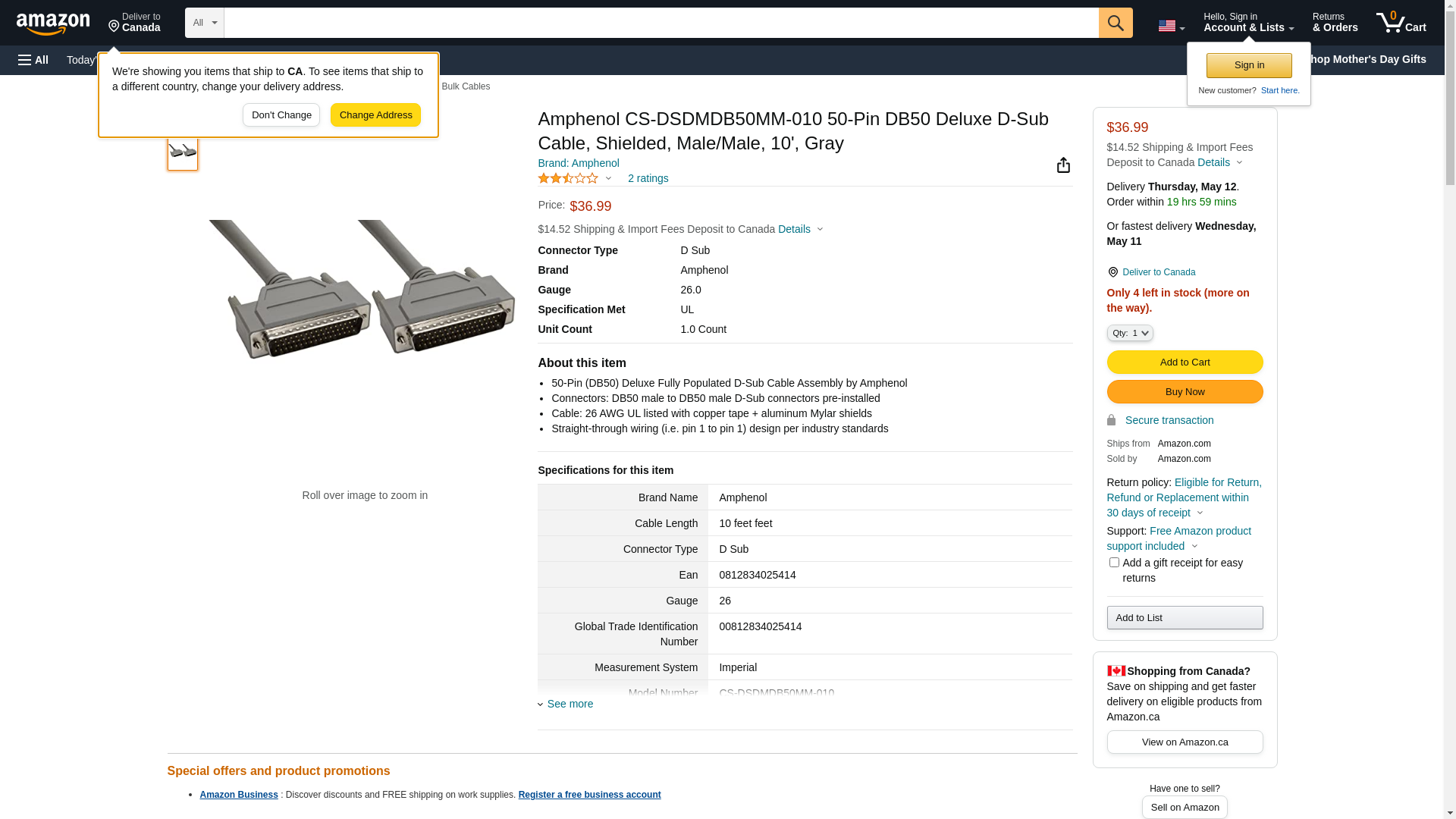
Task: Click the Add to Cart button
Action: pos(1185,362)
